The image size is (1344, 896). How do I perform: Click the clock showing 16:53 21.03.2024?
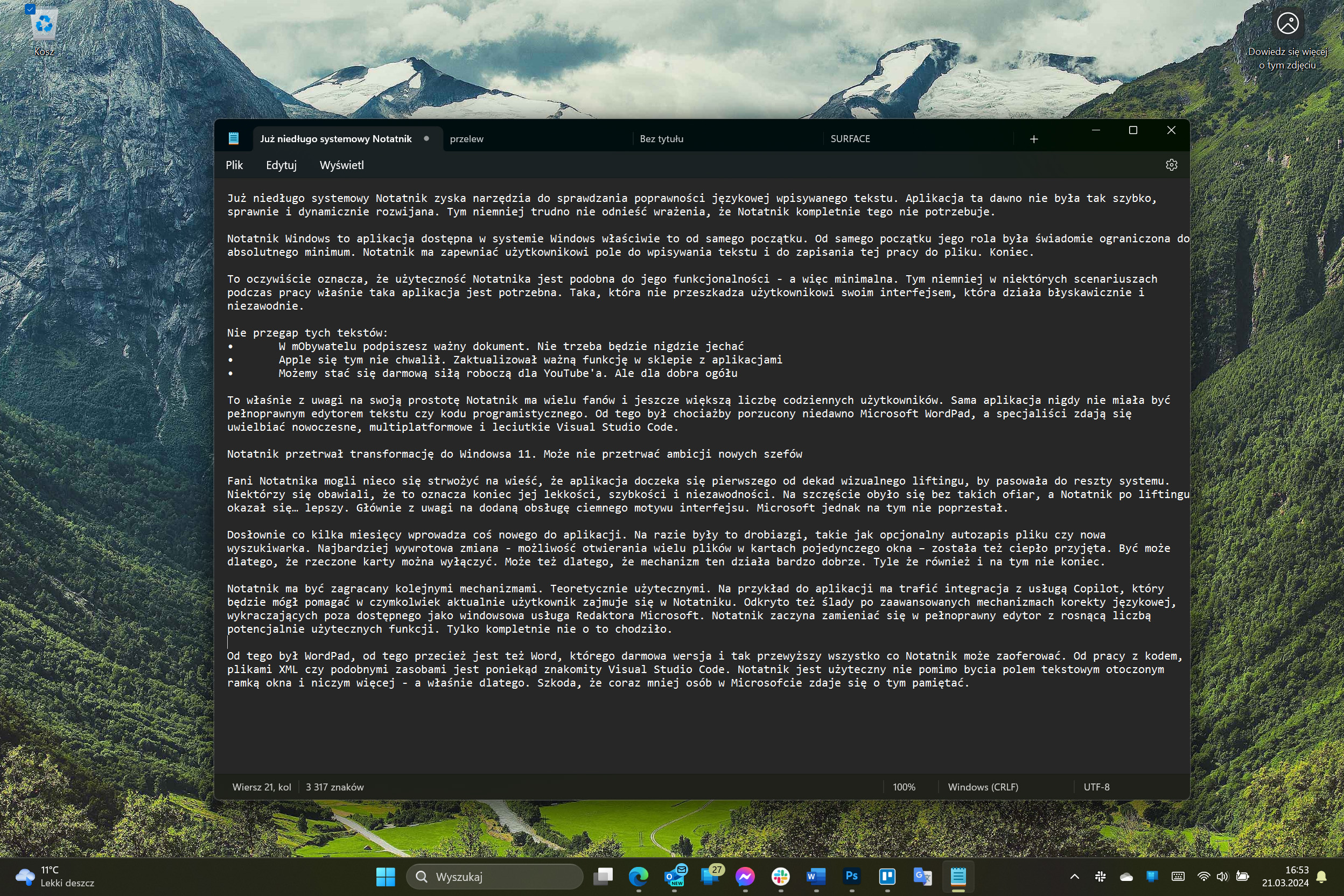[x=1285, y=876]
